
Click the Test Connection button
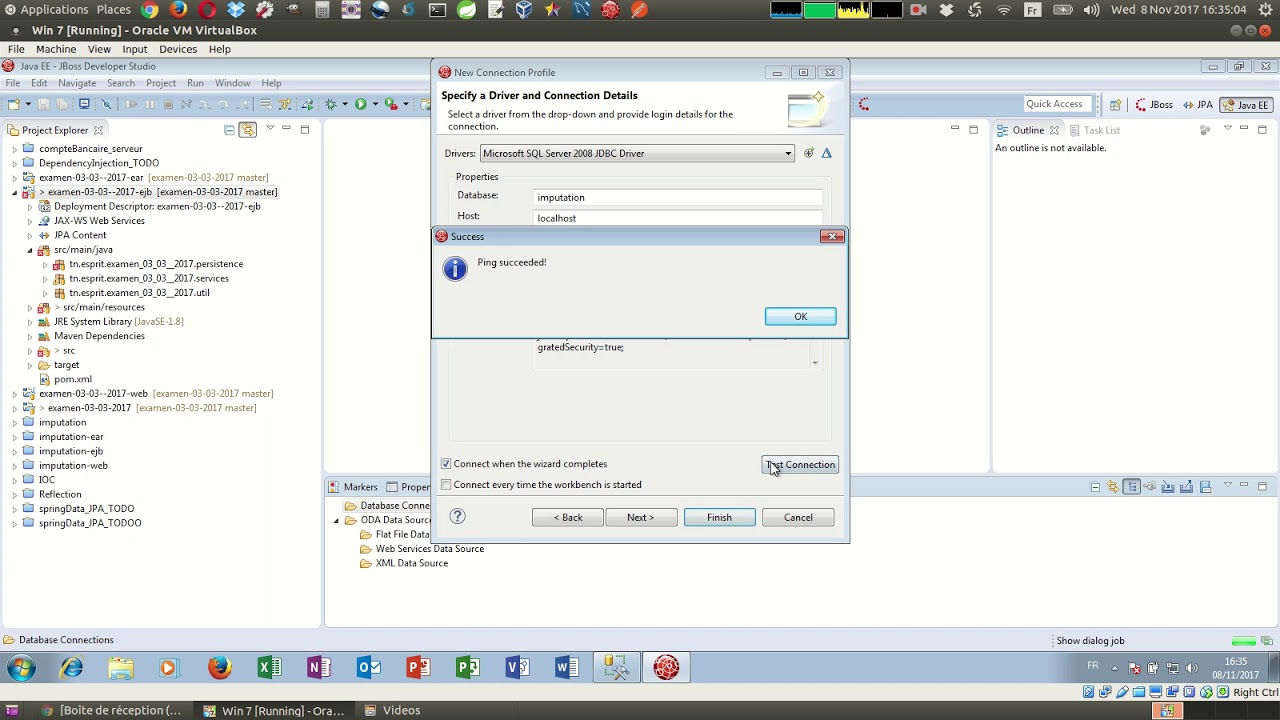tap(799, 464)
